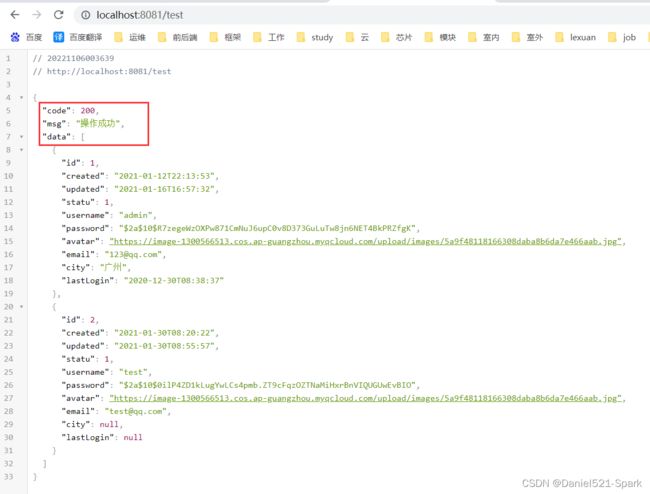
Task: Click the comment "// http://localhost:8081/test"
Action: click(102, 71)
